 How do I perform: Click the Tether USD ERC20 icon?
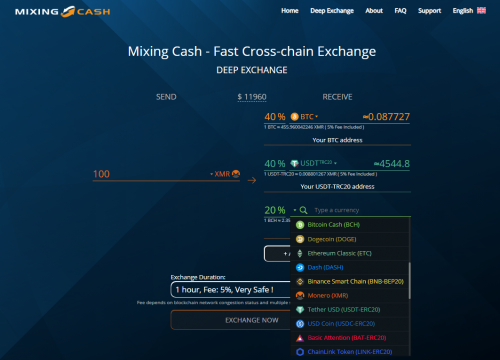(x=300, y=310)
